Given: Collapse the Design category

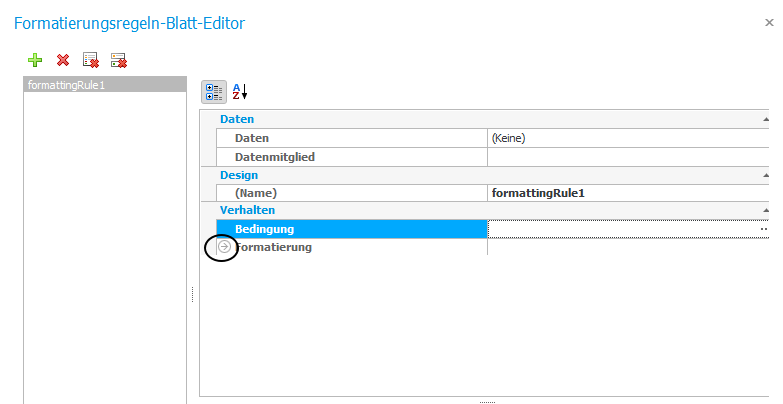Looking at the screenshot, I should [766, 175].
